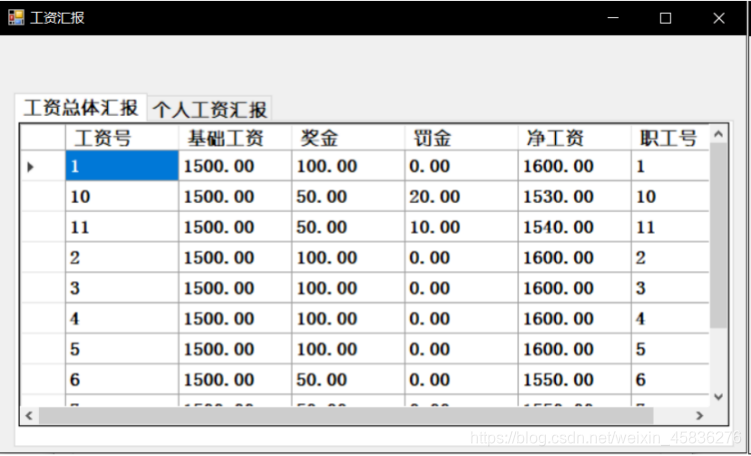Screen dimensions: 751x456
Task: Click 净工资 cell 1530.00
Action: pyautogui.click(x=574, y=196)
